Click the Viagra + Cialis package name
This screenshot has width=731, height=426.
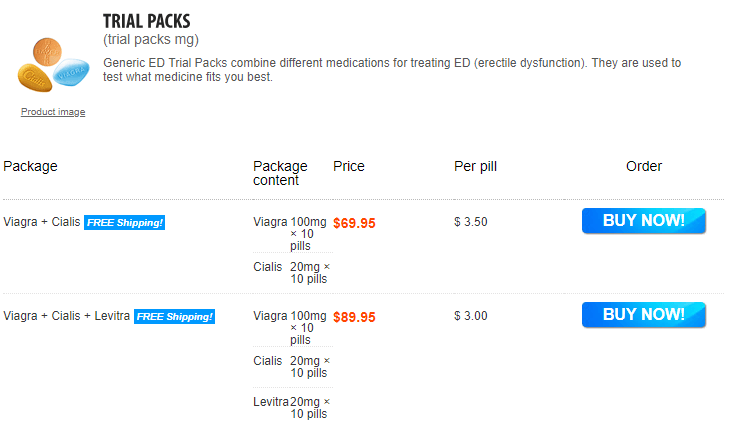[x=42, y=222]
